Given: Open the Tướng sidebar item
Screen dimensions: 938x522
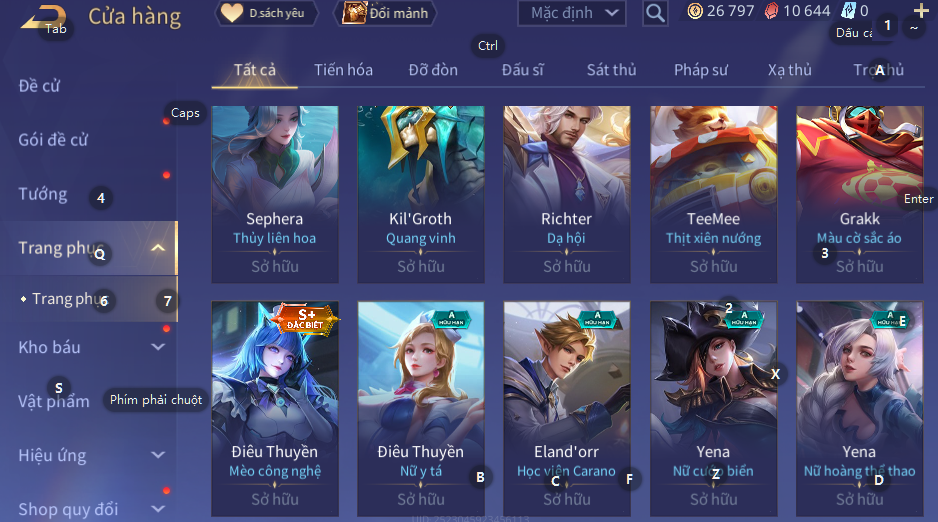Looking at the screenshot, I should point(42,194).
